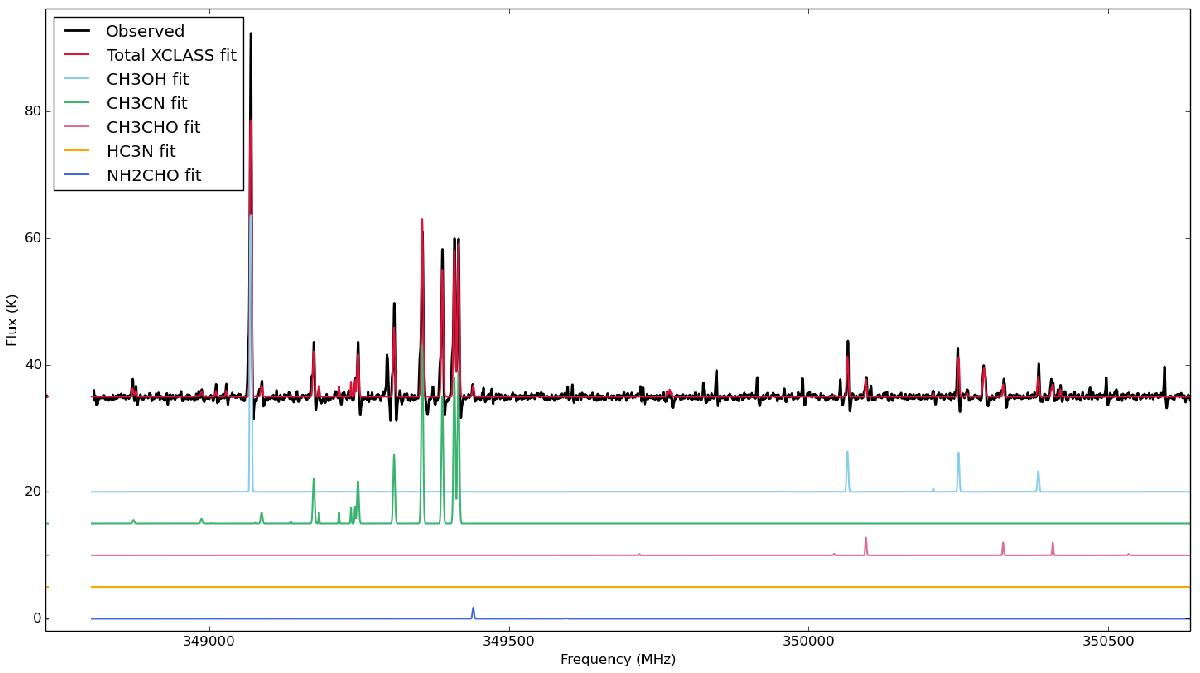
Task: Click the "NH2CHO fit" legend text
Action: click(153, 175)
